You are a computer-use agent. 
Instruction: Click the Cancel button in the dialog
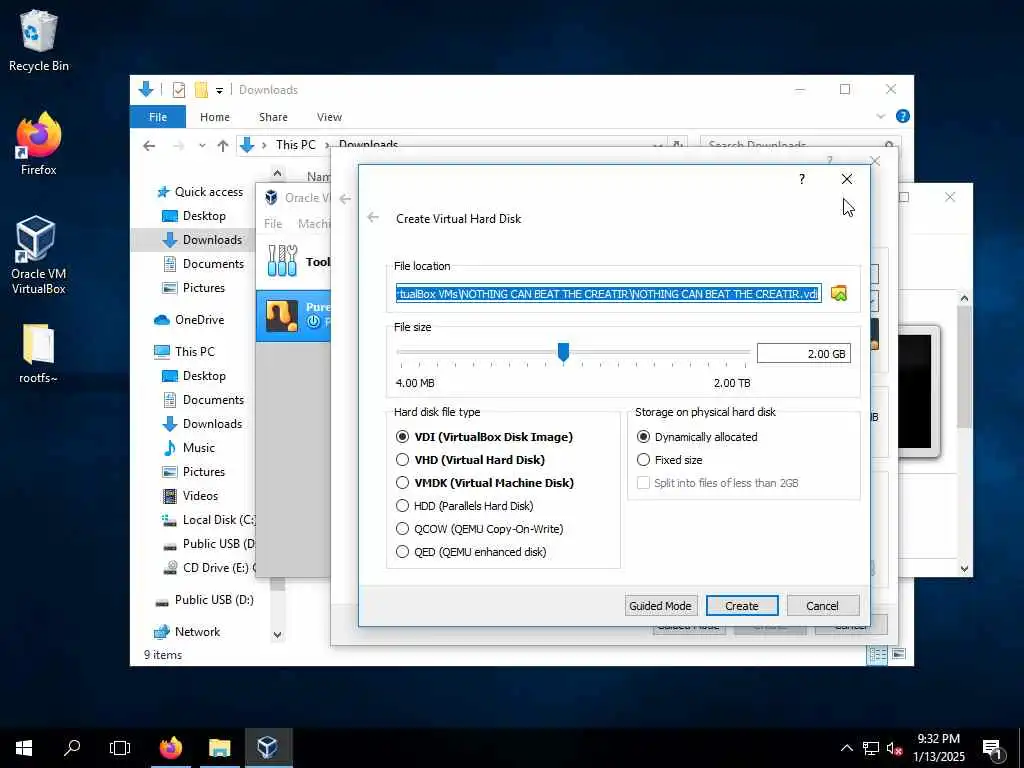(822, 606)
